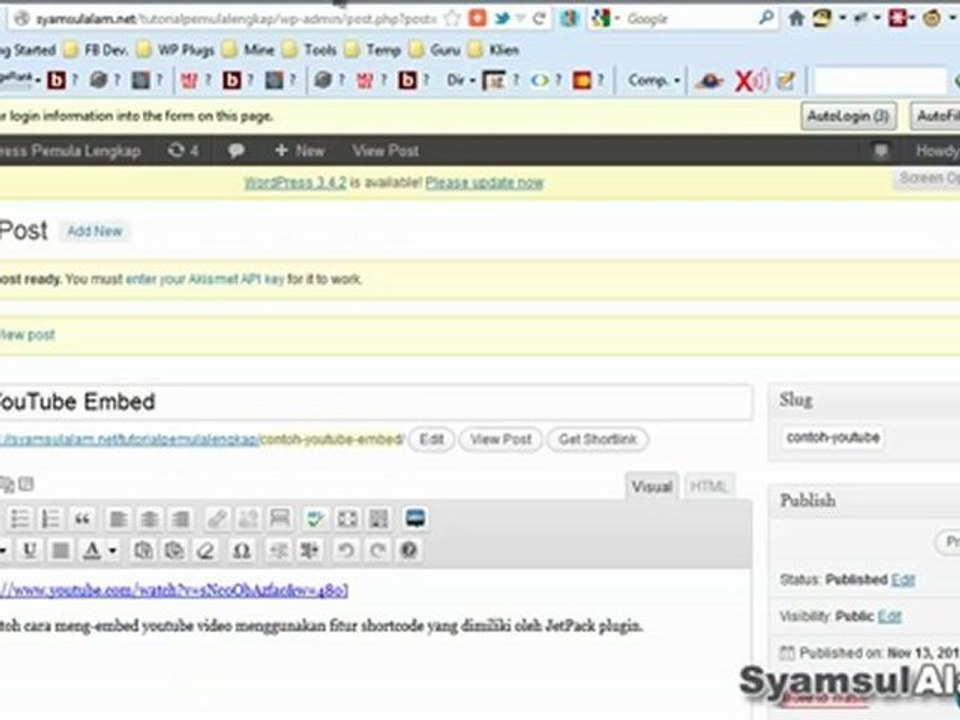Image resolution: width=960 pixels, height=720 pixels.
Task: Click the red X toolbar icon
Action: pos(743,80)
